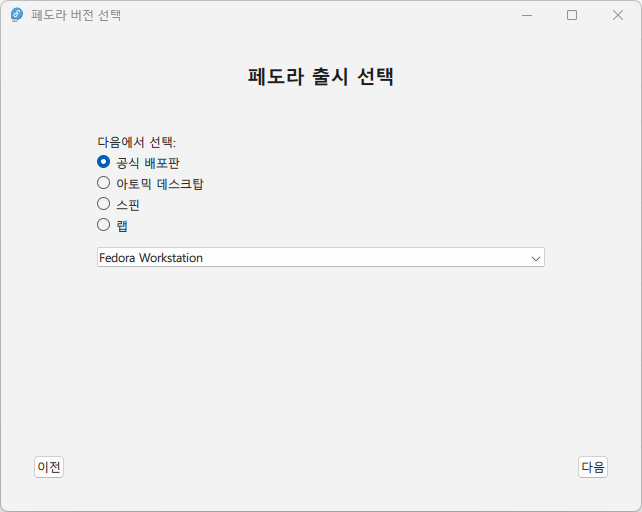Image resolution: width=642 pixels, height=512 pixels.
Task: Maximize the 페도라 버전 선택 window
Action: pyautogui.click(x=572, y=15)
